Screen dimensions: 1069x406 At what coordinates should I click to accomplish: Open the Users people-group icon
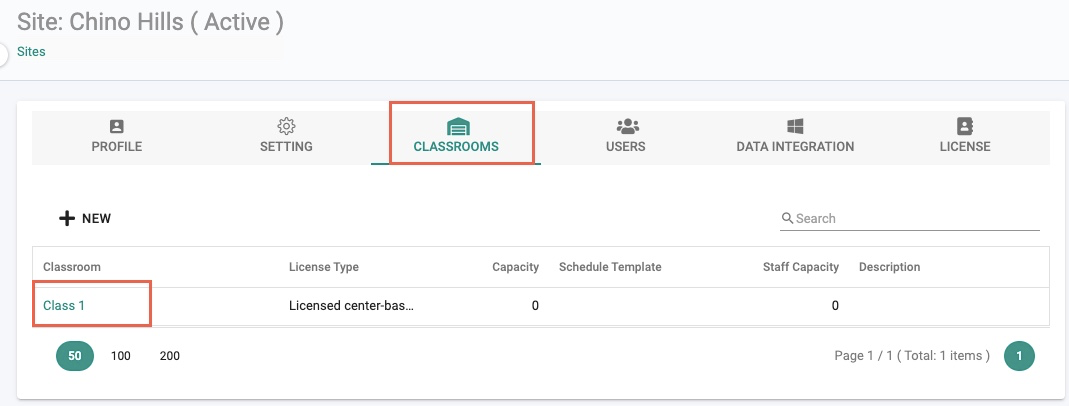[x=627, y=126]
